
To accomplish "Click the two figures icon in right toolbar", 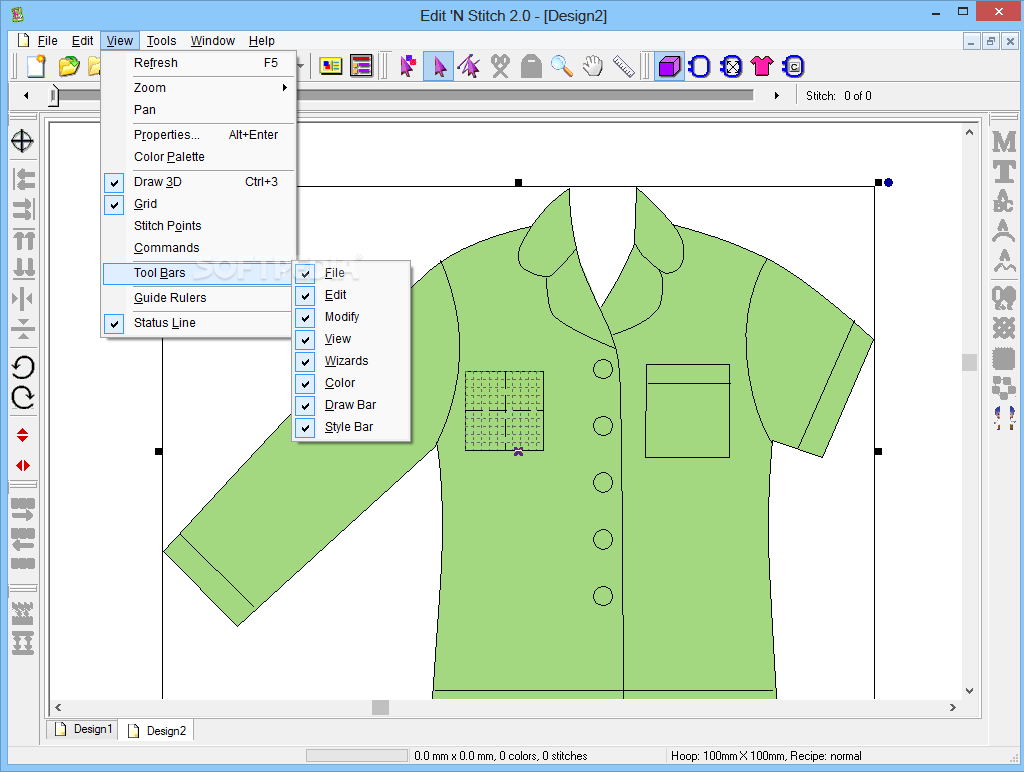I will tap(1004, 418).
